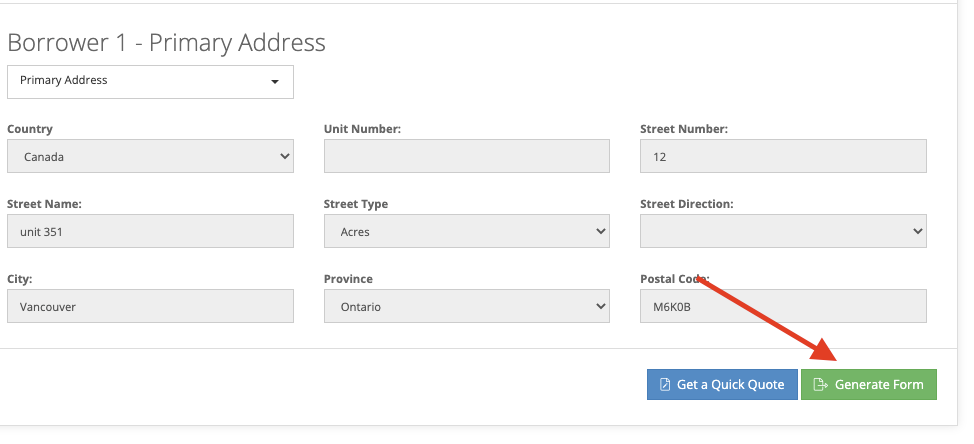Open the Primary Address type dropdown
Image resolution: width=974 pixels, height=444 pixels.
[150, 82]
